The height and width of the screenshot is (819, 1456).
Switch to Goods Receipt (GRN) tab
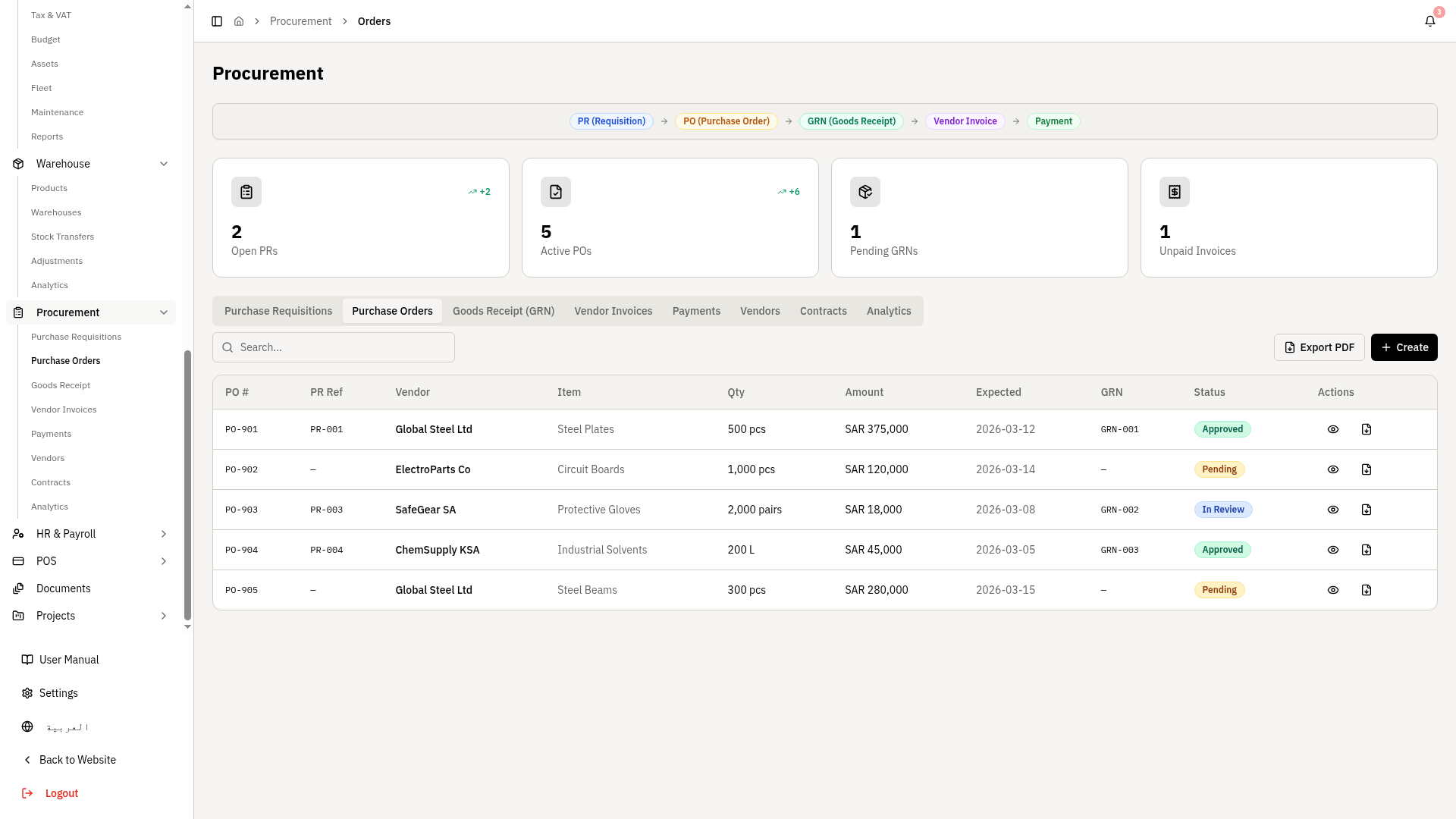click(x=503, y=311)
